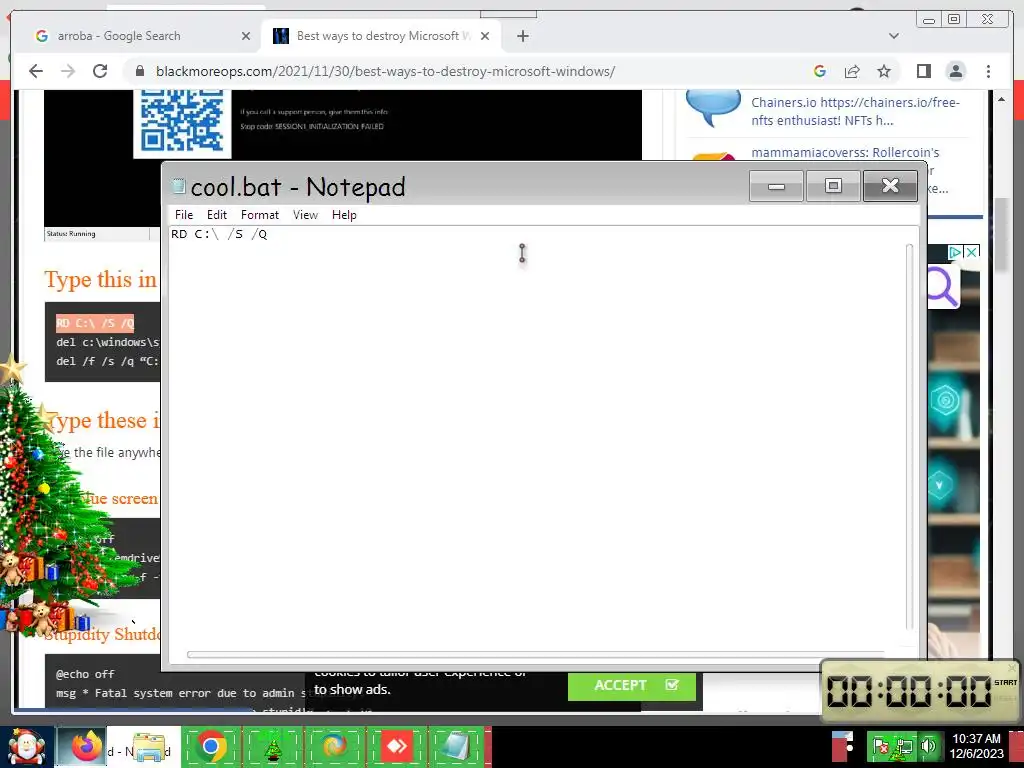Viewport: 1024px width, 768px height.
Task: Share this page via address bar icon
Action: pos(852,71)
